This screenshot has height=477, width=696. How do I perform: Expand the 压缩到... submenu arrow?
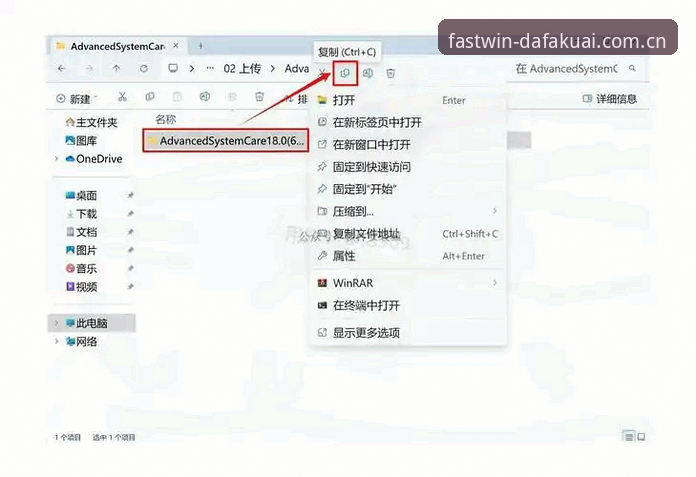coord(494,211)
